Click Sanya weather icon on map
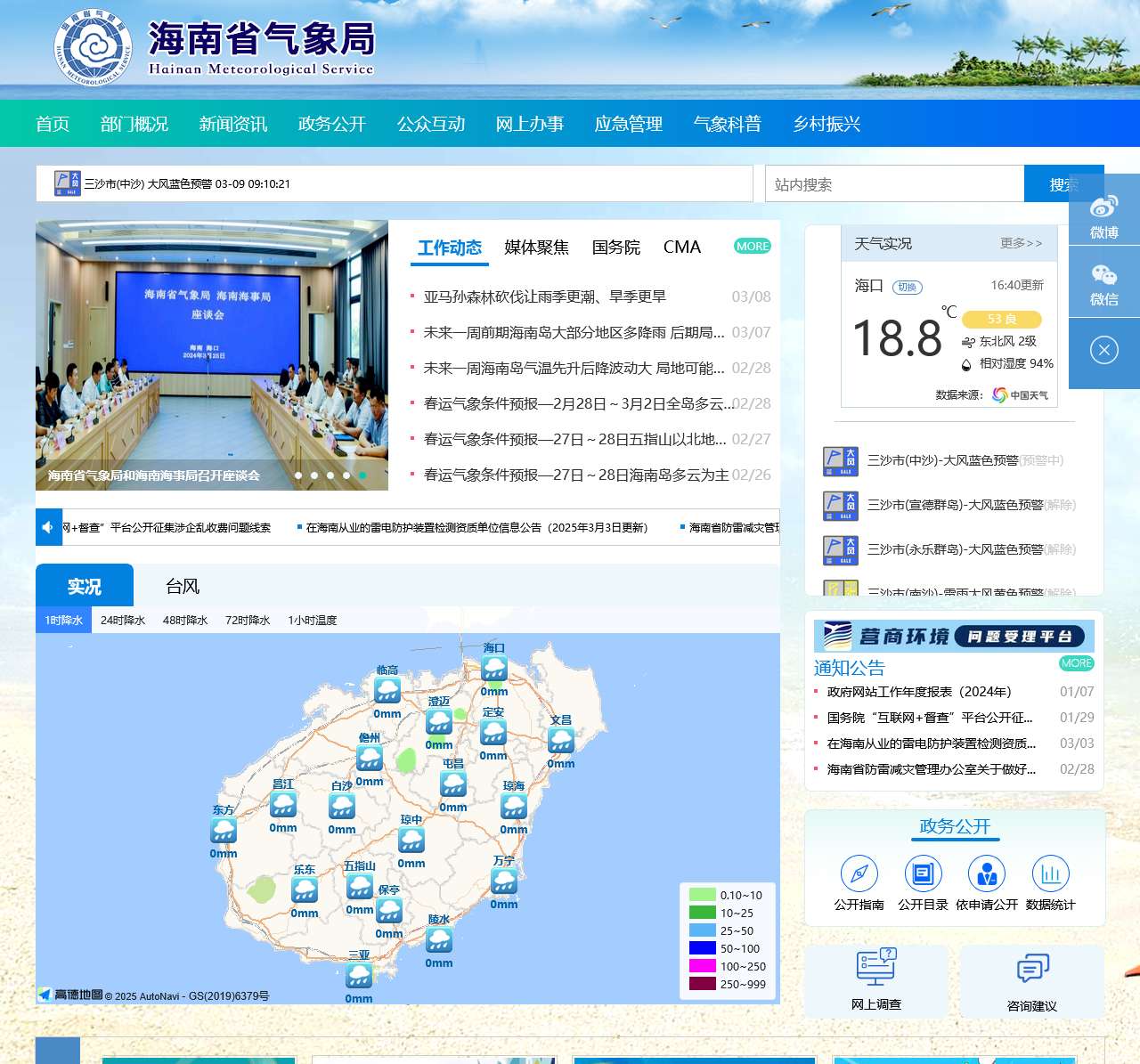 coord(359,975)
